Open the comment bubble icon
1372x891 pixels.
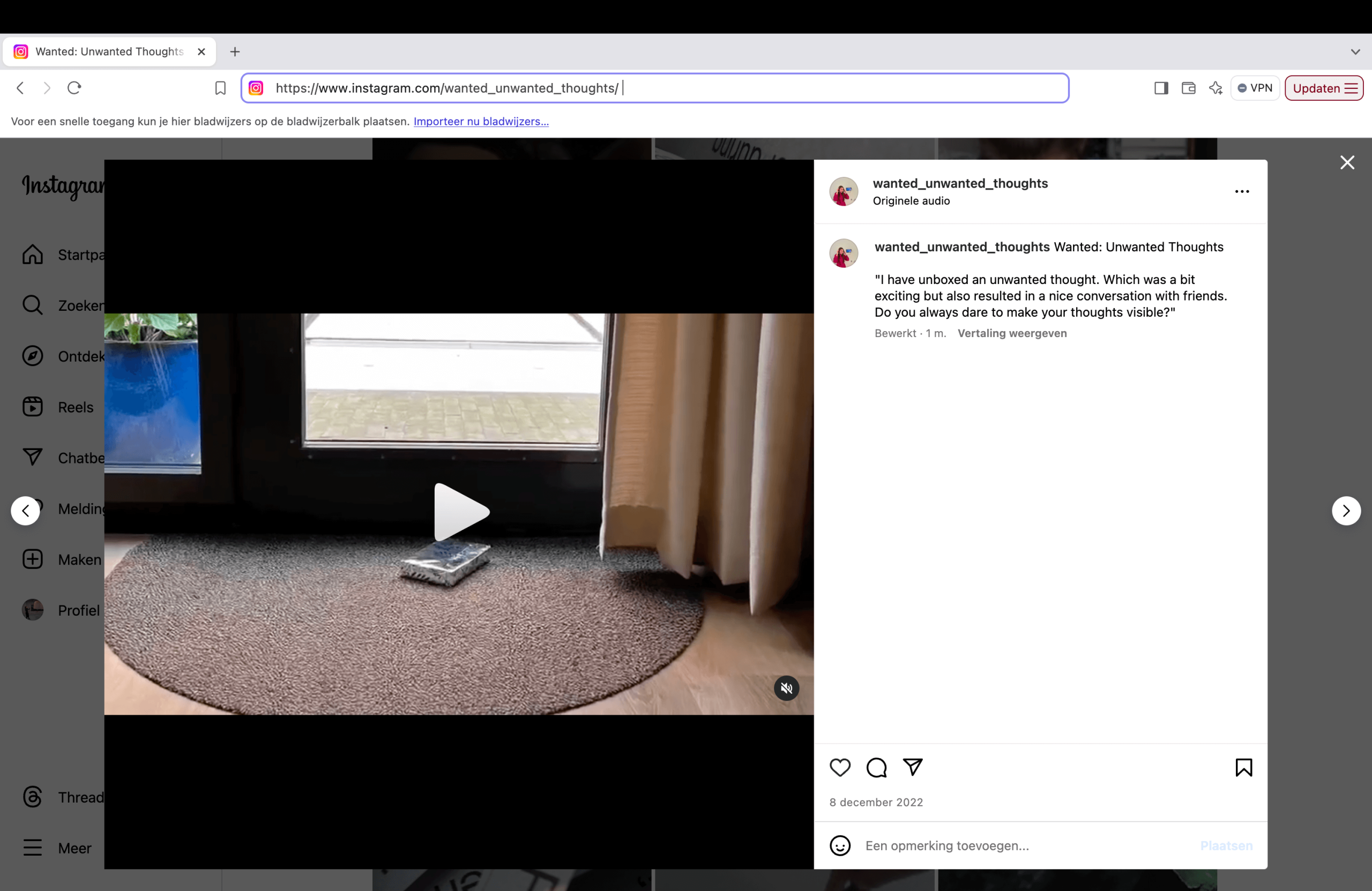(x=876, y=768)
